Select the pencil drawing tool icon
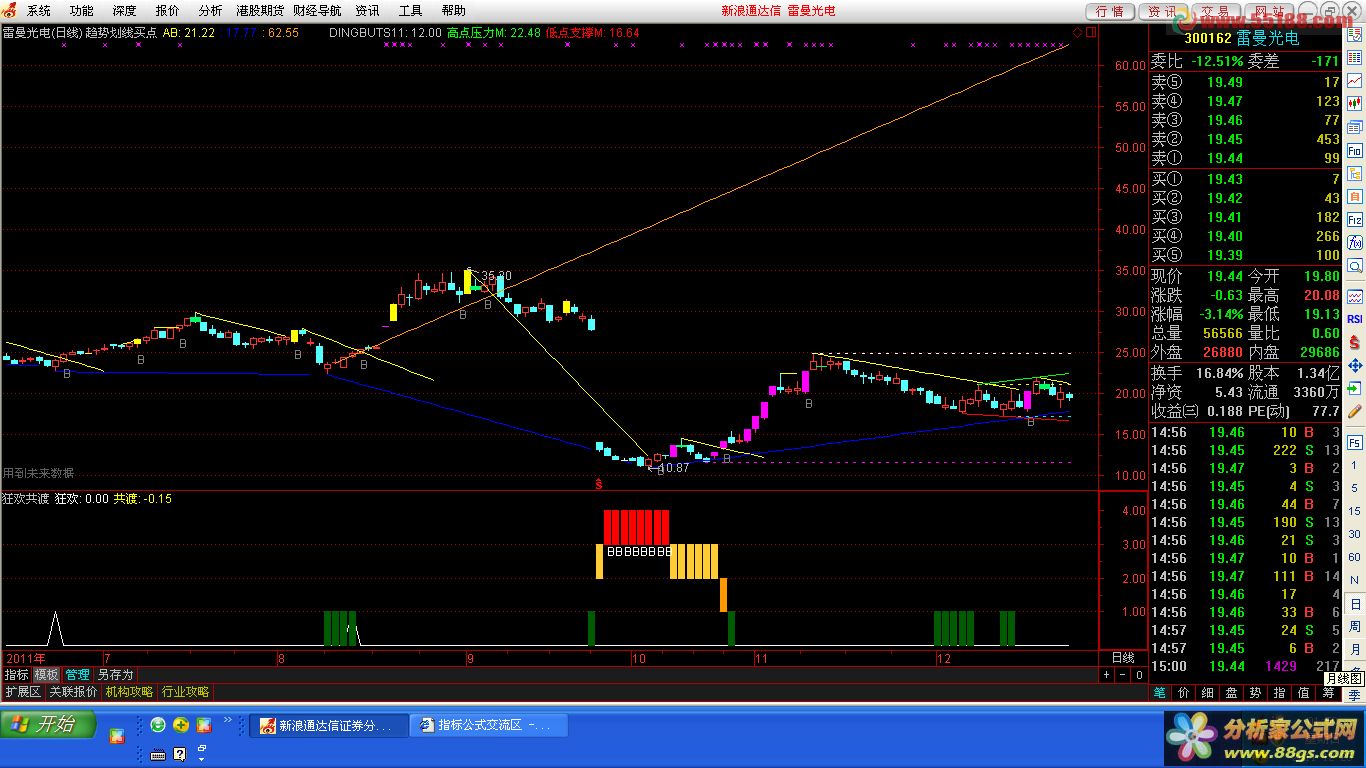Image resolution: width=1366 pixels, height=768 pixels. point(1354,410)
